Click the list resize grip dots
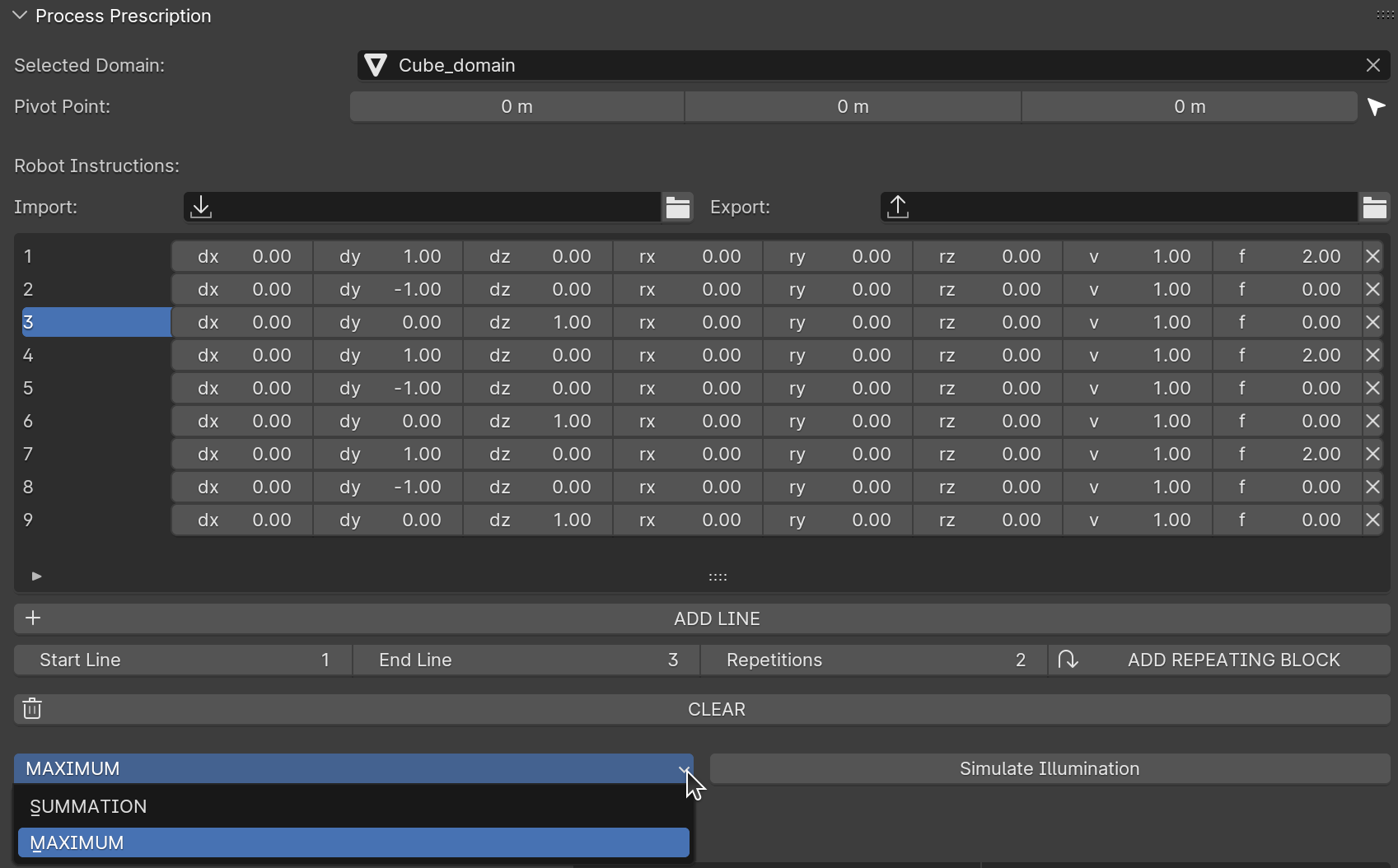The height and width of the screenshot is (868, 1398). point(718,577)
